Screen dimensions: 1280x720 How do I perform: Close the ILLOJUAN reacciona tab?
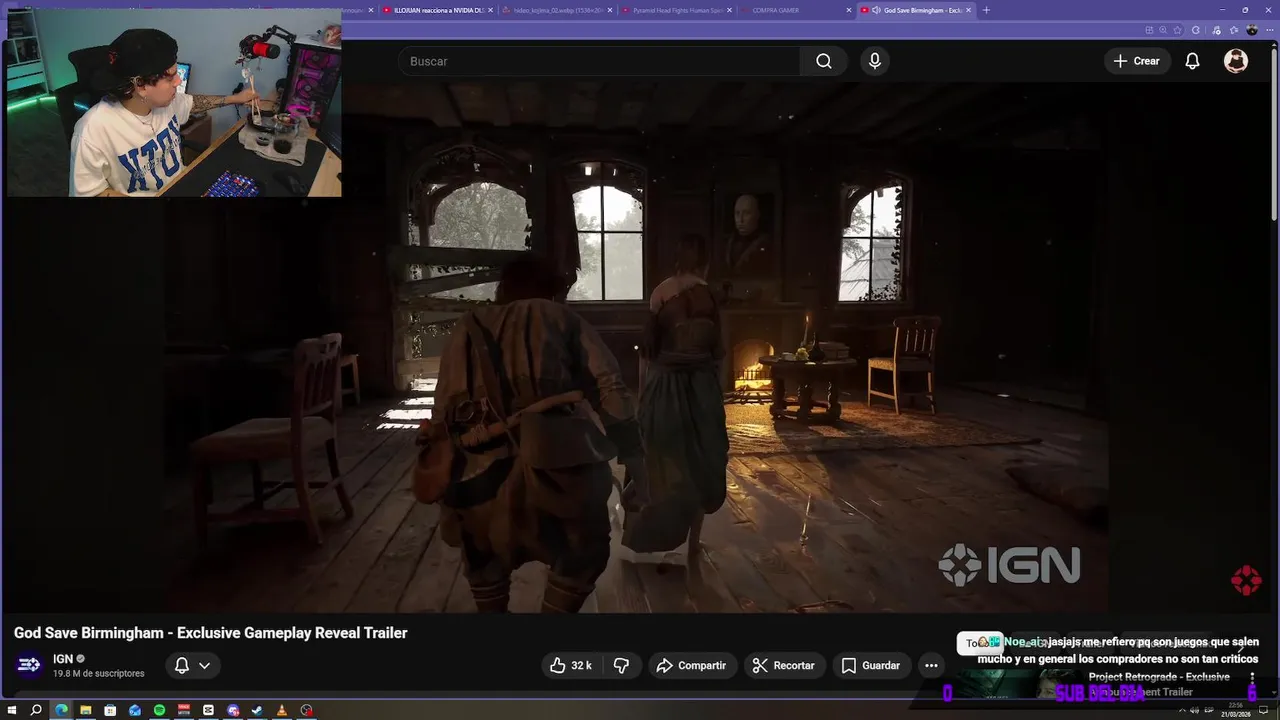pos(490,10)
